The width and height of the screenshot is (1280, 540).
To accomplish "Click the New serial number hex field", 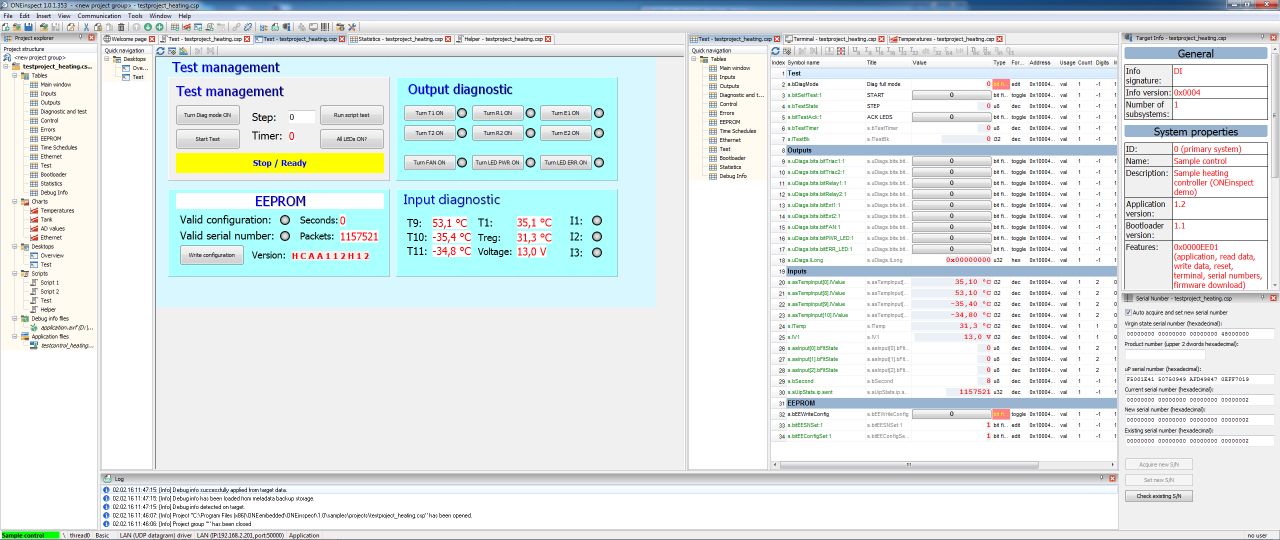I will [1199, 418].
